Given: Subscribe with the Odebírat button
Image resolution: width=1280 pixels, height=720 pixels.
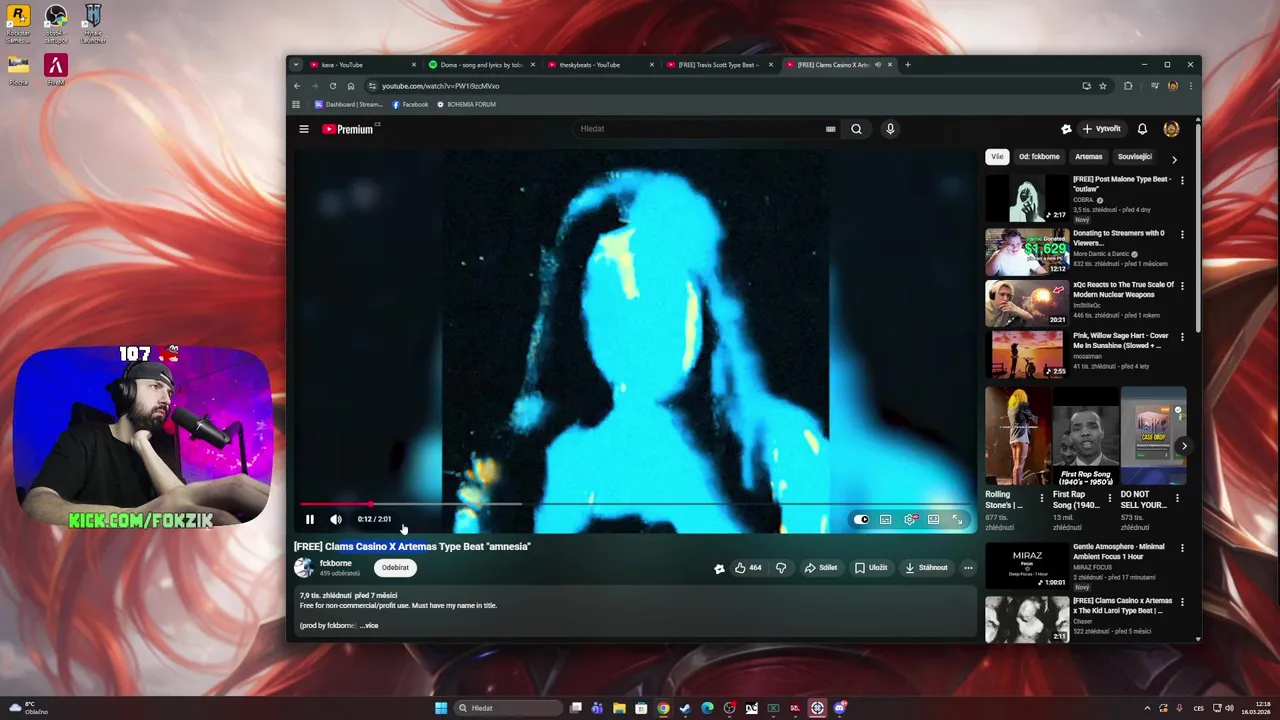Looking at the screenshot, I should pyautogui.click(x=395, y=567).
